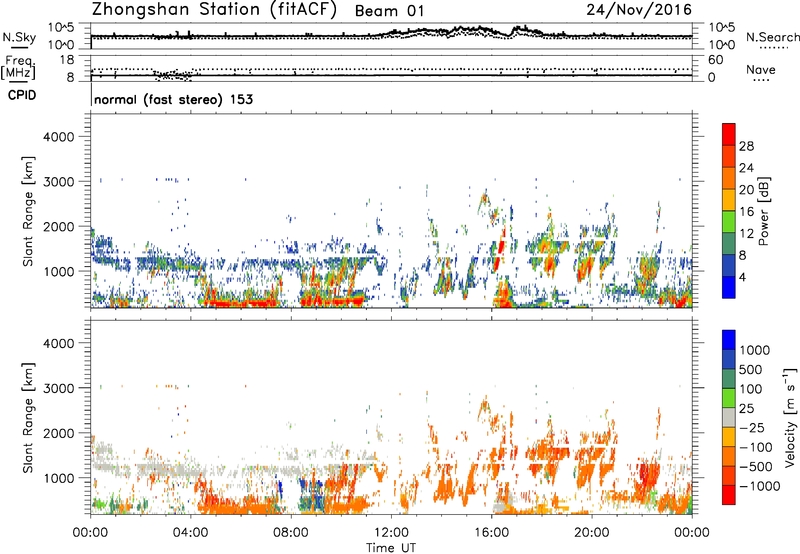Viewport: 800px width, 554px height.
Task: Click the '25' velocity colorbar value
Action: (x=746, y=409)
